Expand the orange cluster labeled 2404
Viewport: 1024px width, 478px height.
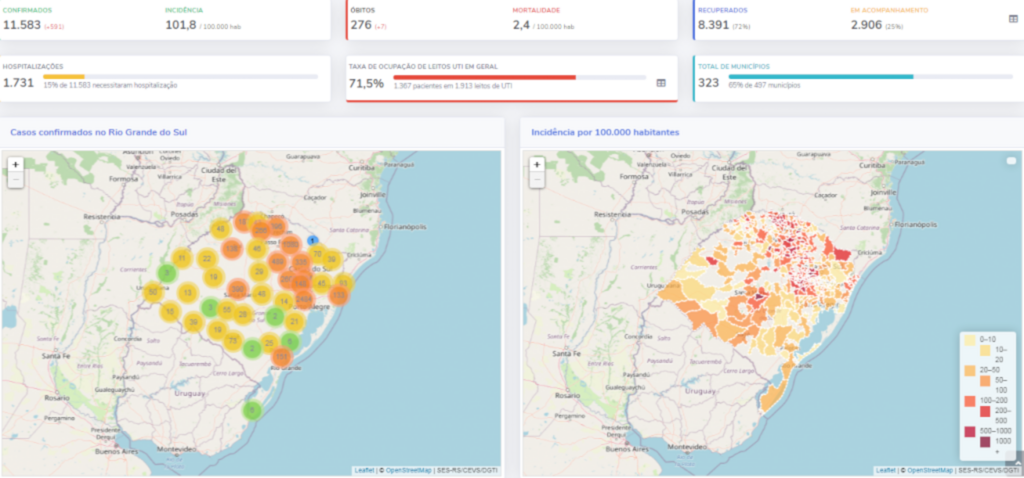click(303, 299)
